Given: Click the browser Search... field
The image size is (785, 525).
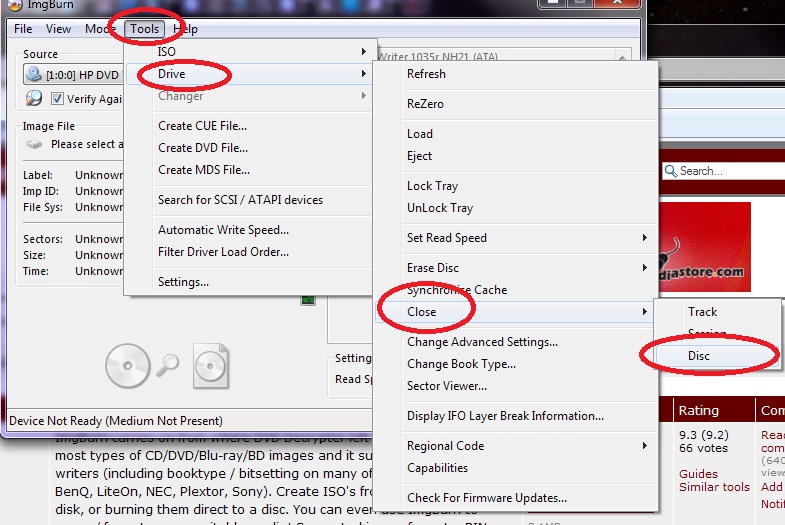Looking at the screenshot, I should (723, 171).
